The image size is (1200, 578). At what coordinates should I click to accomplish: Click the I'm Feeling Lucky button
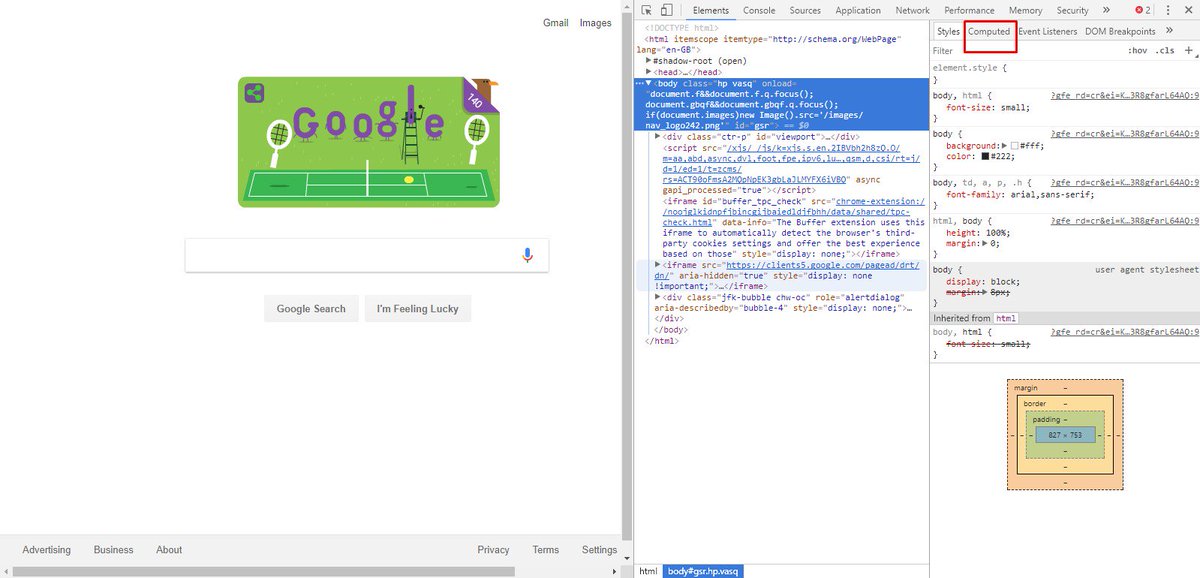point(417,309)
